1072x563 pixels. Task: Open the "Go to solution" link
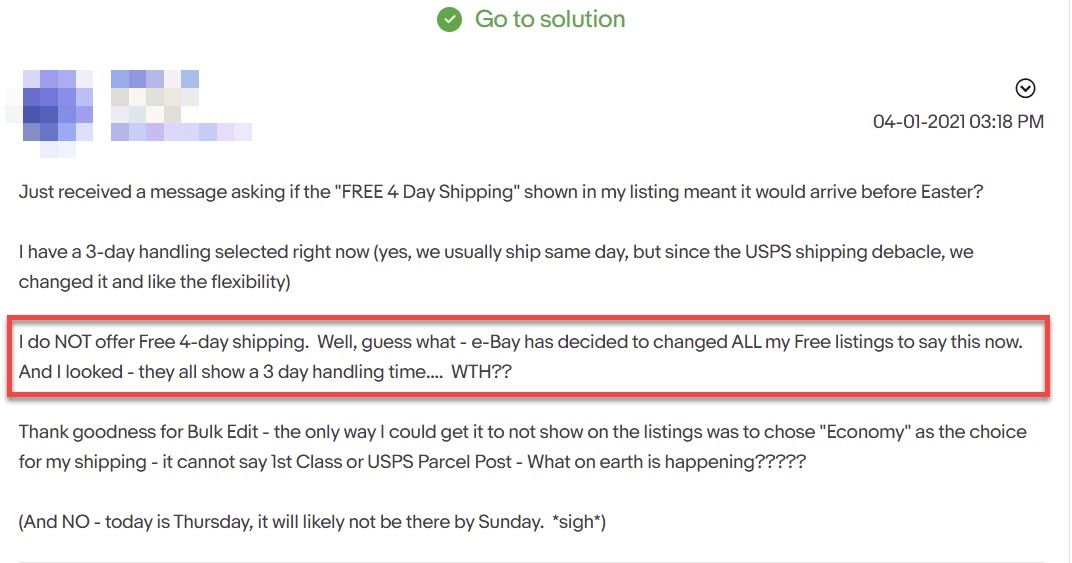point(549,19)
